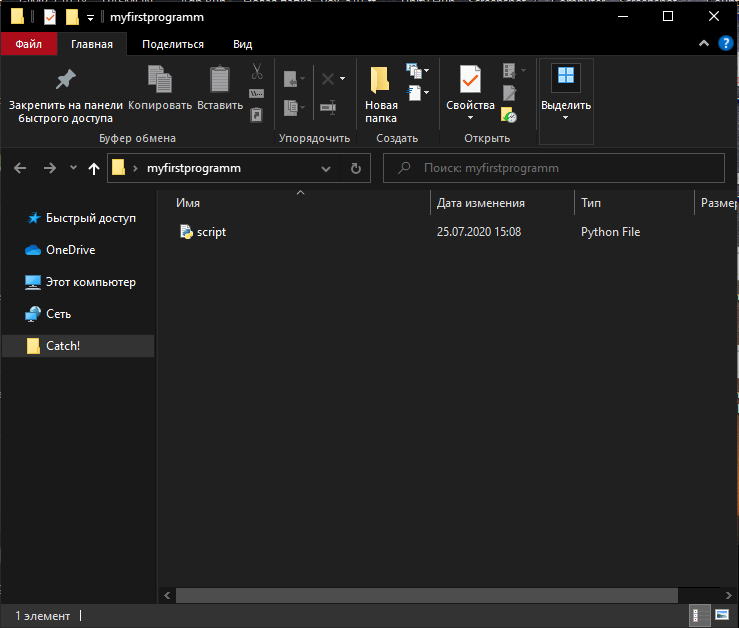The height and width of the screenshot is (628, 739).
Task: Click the Delete X icon
Action: (328, 79)
